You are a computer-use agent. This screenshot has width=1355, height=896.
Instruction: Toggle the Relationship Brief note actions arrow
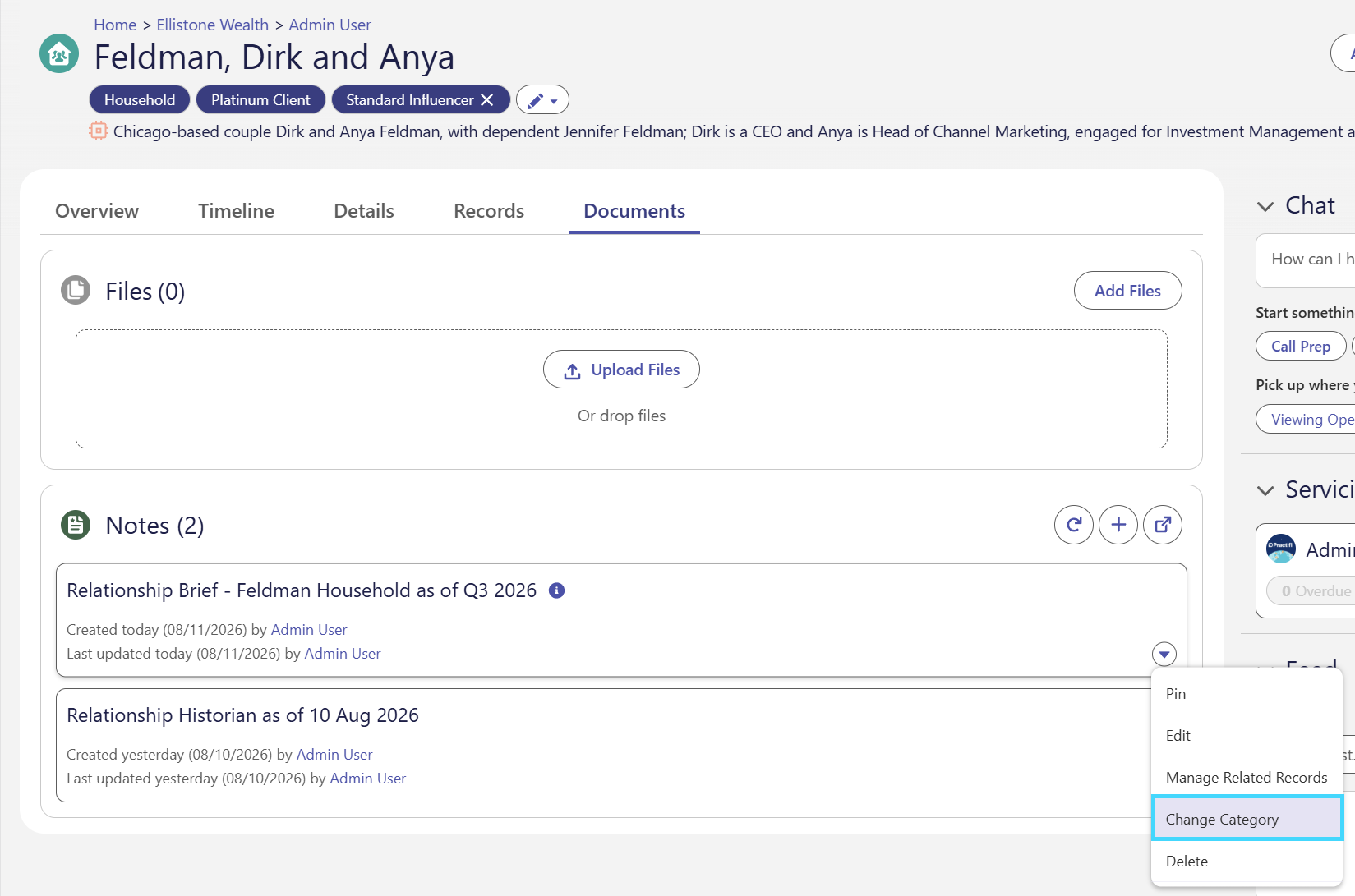point(1164,655)
